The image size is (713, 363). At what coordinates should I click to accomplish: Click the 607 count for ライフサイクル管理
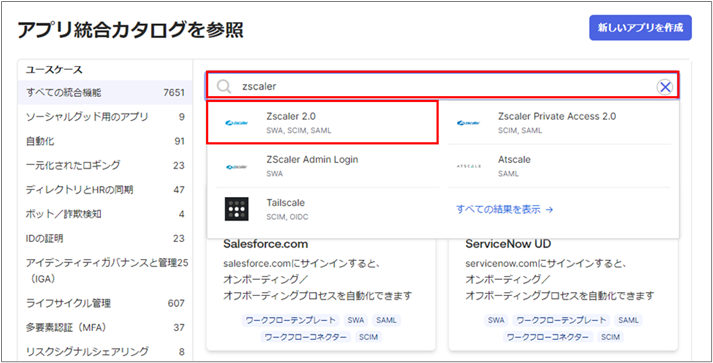pos(176,303)
